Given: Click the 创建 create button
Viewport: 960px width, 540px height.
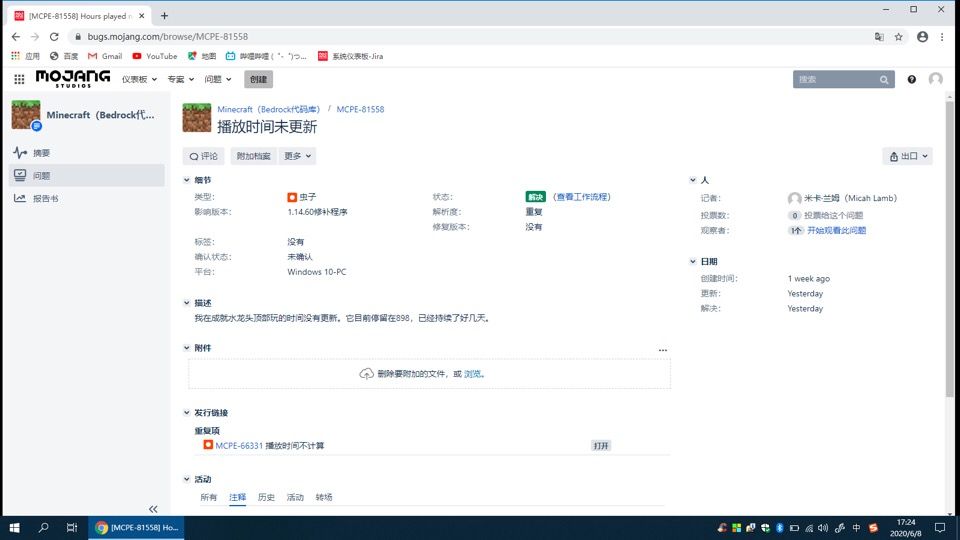Looking at the screenshot, I should [258, 79].
